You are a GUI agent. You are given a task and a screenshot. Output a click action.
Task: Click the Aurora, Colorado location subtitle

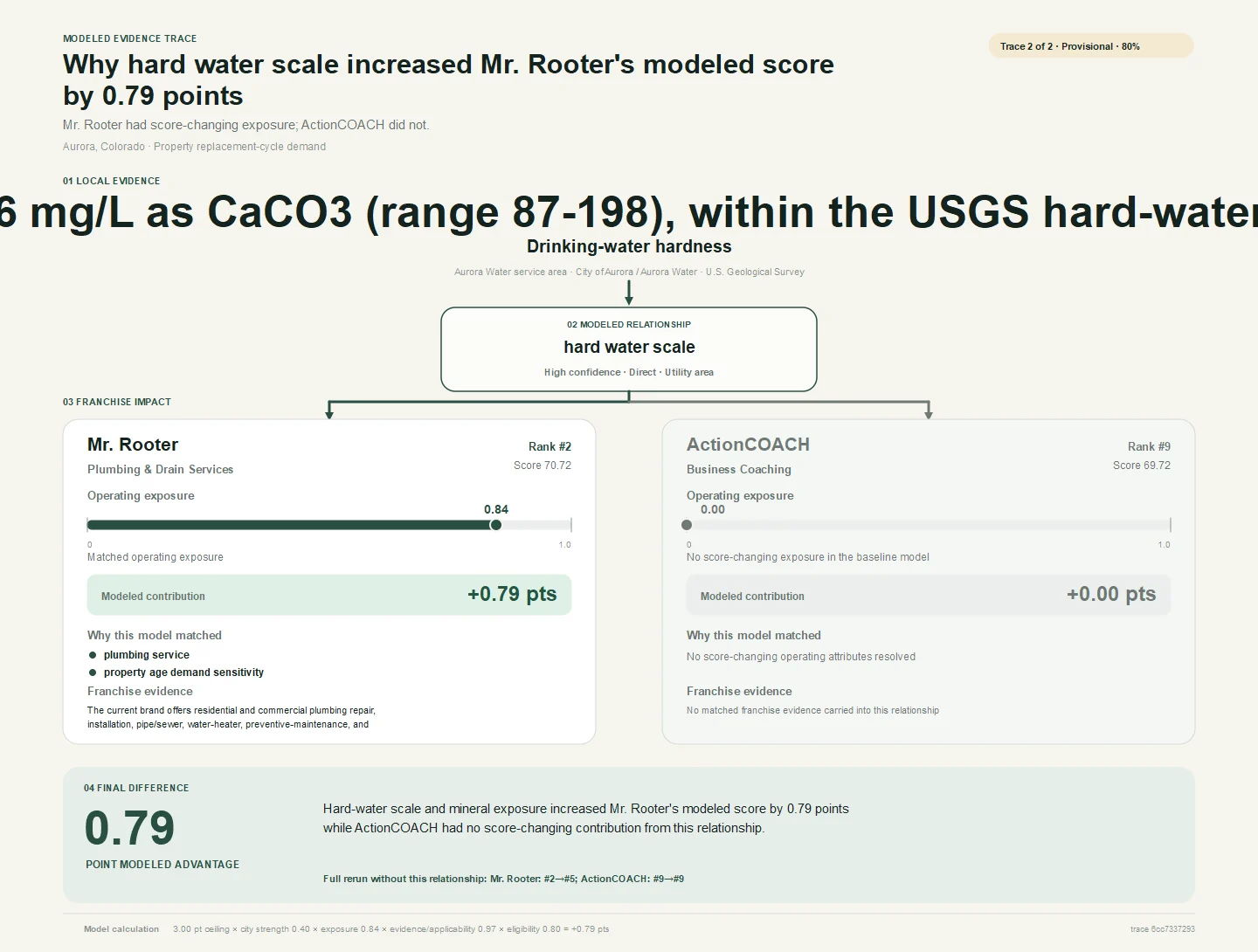pyautogui.click(x=194, y=147)
